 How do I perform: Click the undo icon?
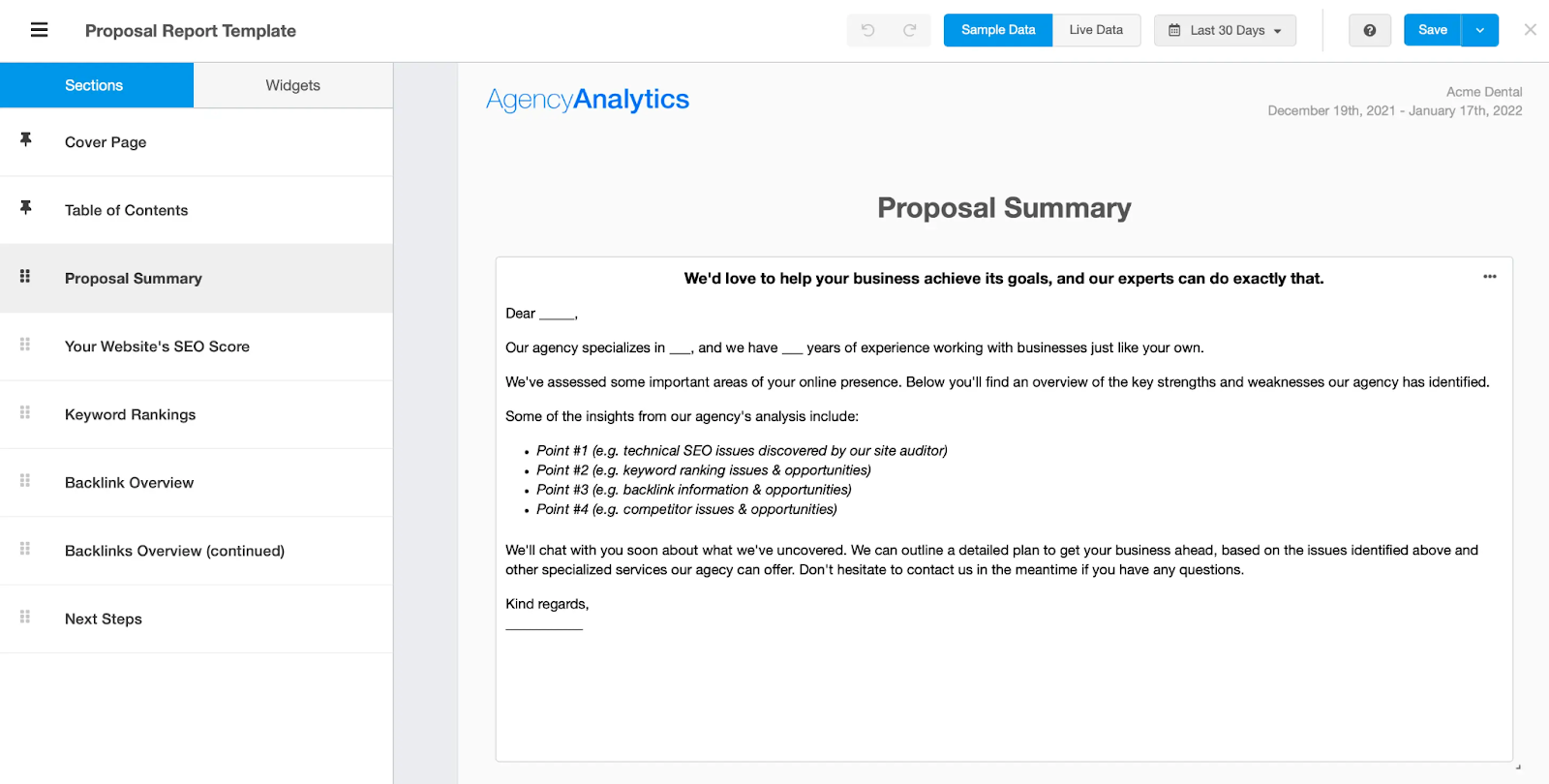coord(867,30)
